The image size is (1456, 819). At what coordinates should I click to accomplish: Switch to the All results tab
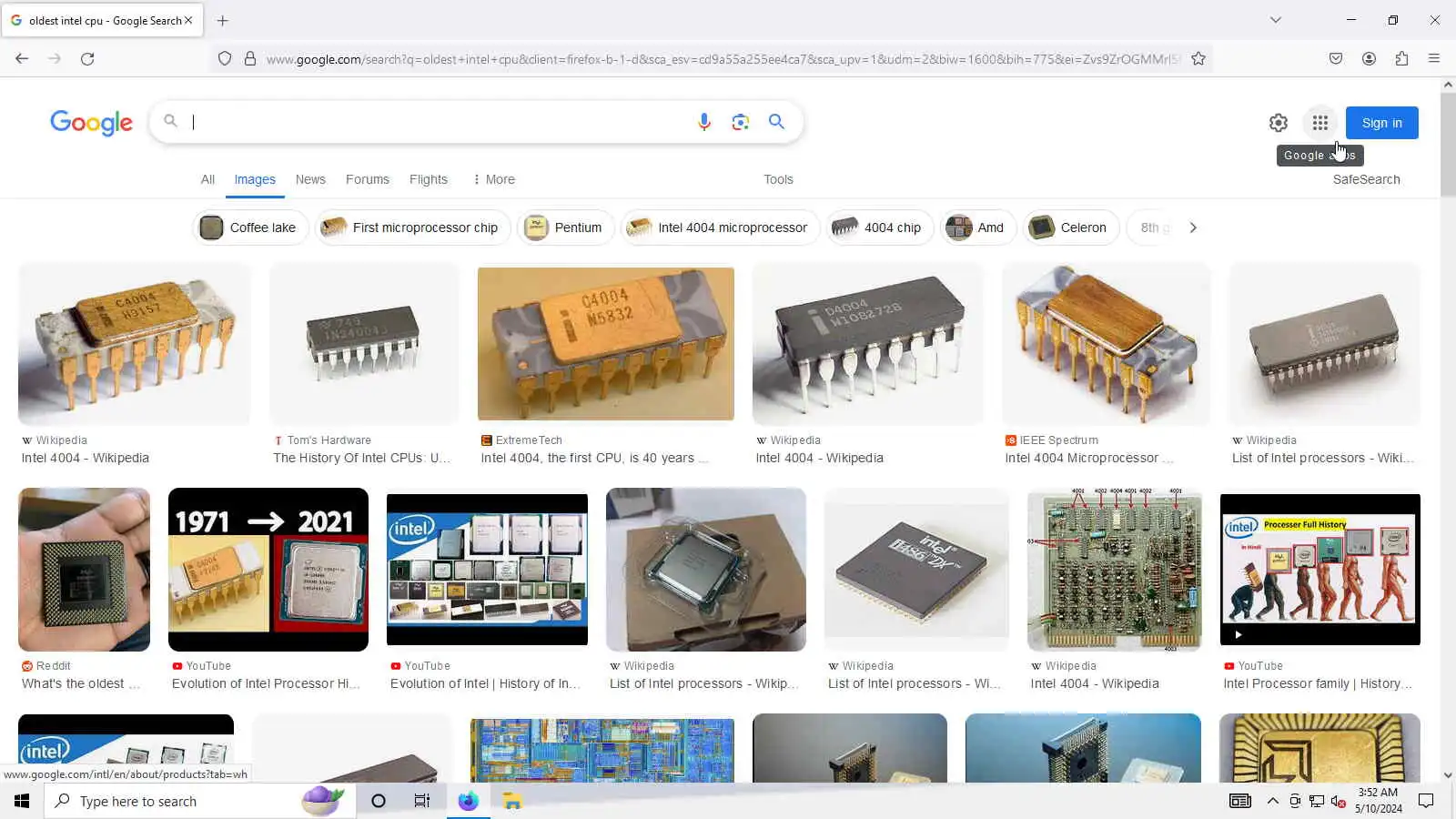pos(207,179)
